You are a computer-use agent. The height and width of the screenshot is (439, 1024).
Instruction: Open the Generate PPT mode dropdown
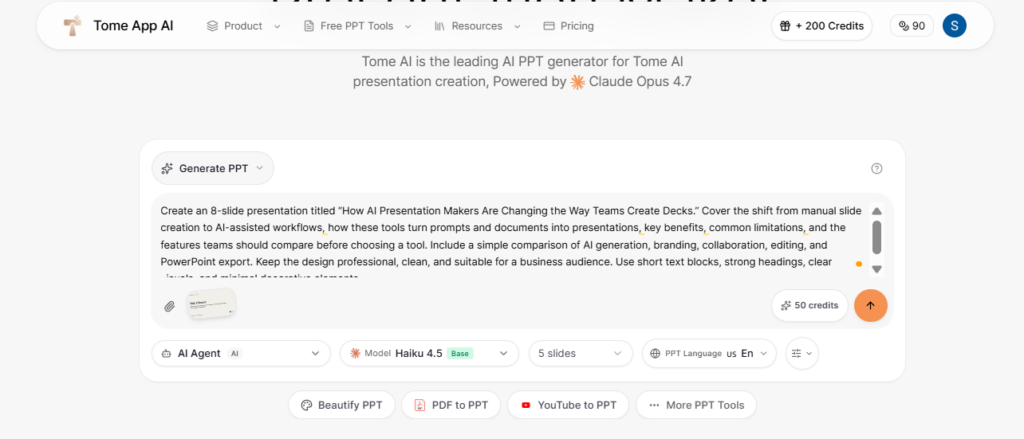click(213, 168)
